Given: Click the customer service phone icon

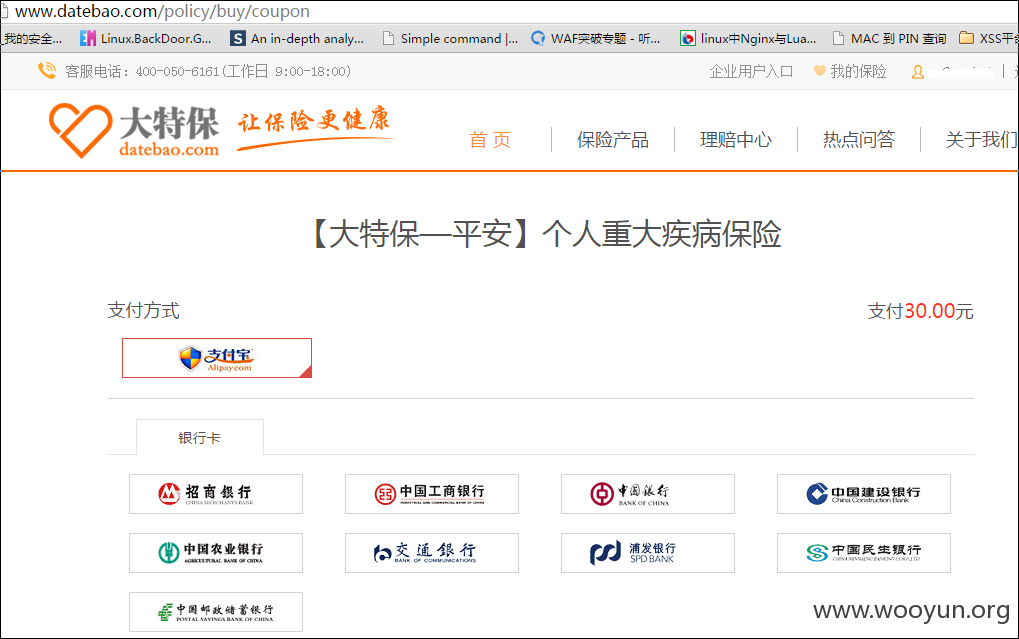Looking at the screenshot, I should [47, 70].
